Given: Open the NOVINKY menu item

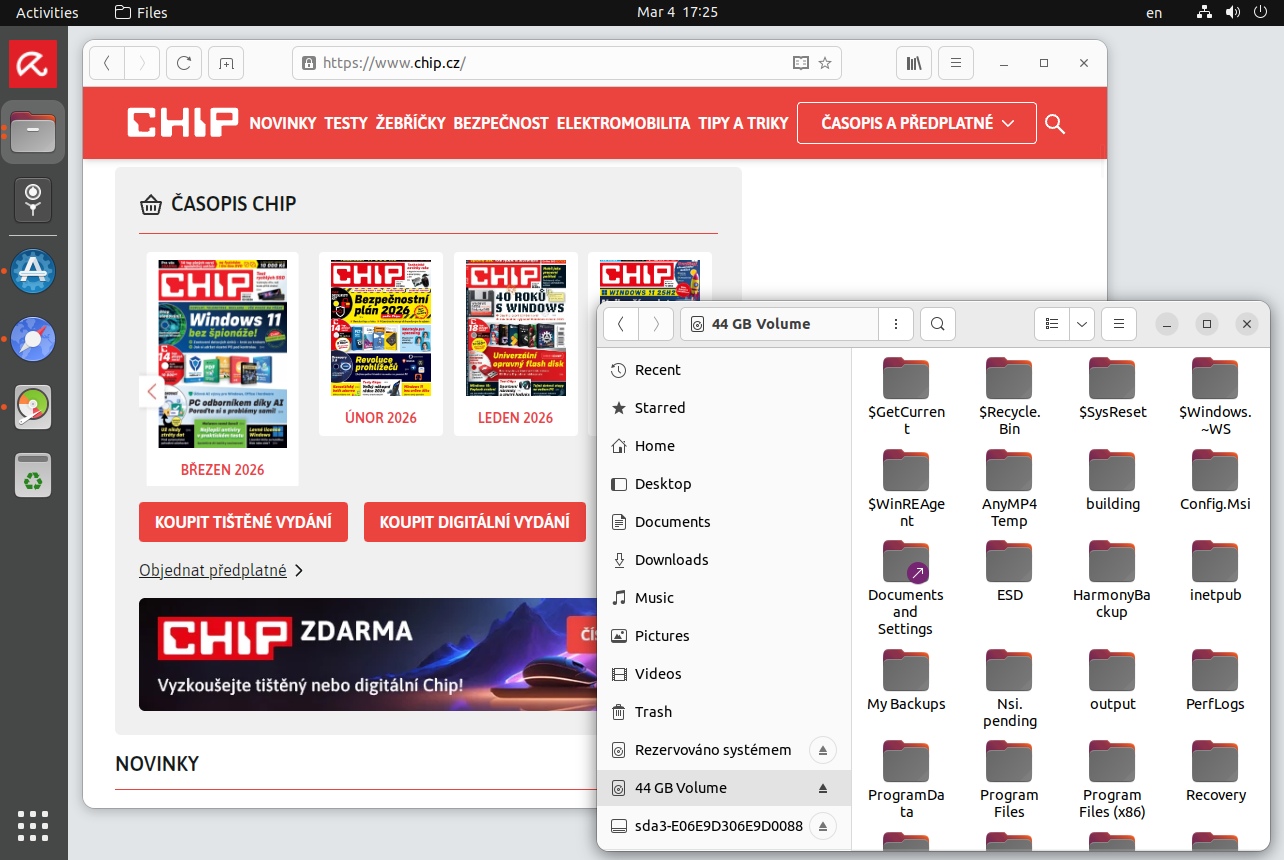Looking at the screenshot, I should point(283,123).
